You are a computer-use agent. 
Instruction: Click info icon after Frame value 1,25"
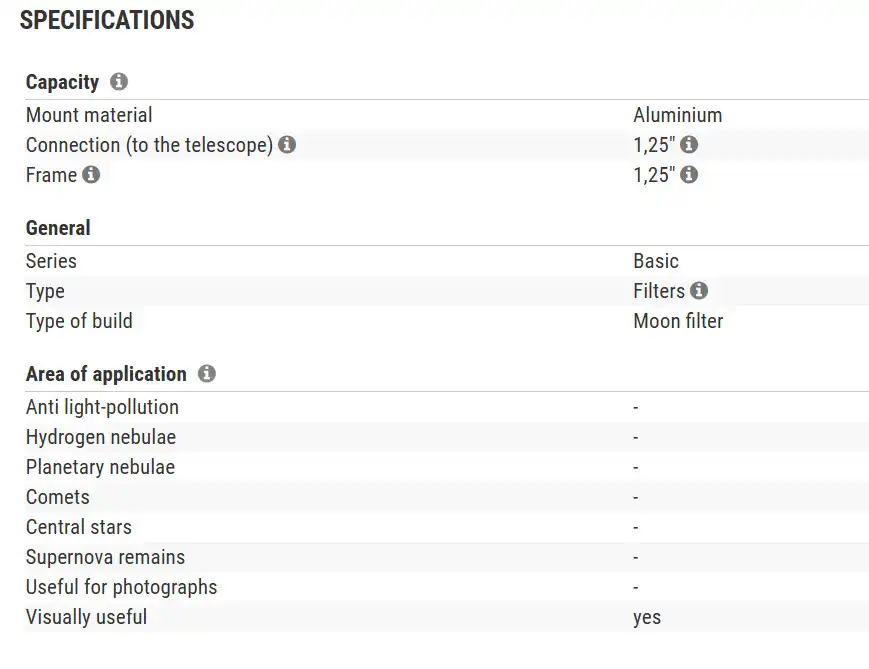pos(689,175)
